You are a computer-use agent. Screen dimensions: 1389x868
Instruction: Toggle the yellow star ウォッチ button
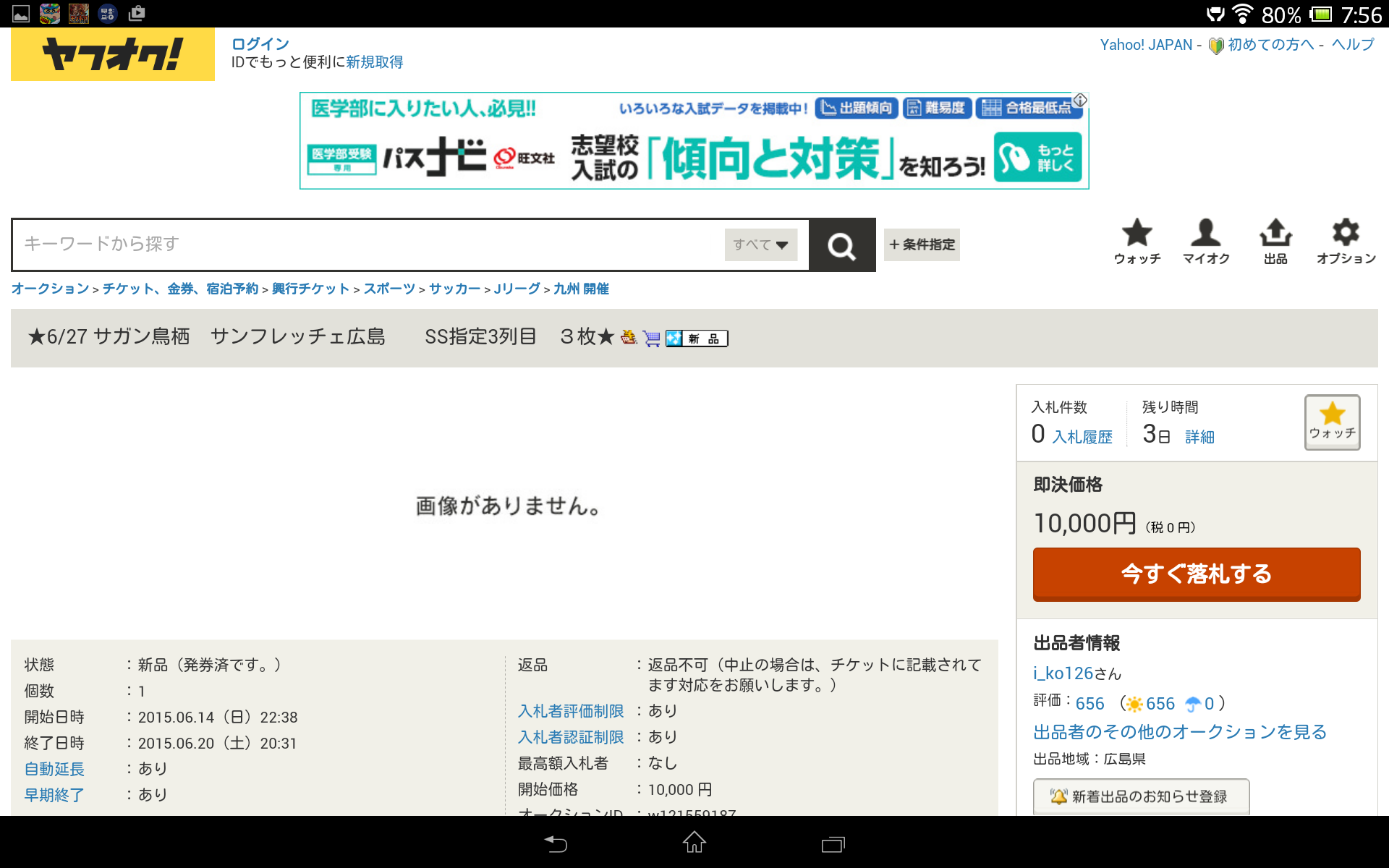[x=1331, y=422]
